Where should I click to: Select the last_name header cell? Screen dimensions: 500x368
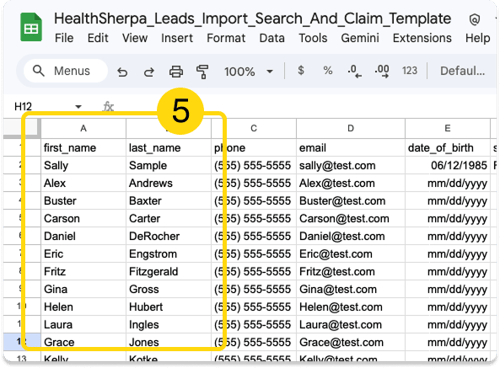pos(169,148)
